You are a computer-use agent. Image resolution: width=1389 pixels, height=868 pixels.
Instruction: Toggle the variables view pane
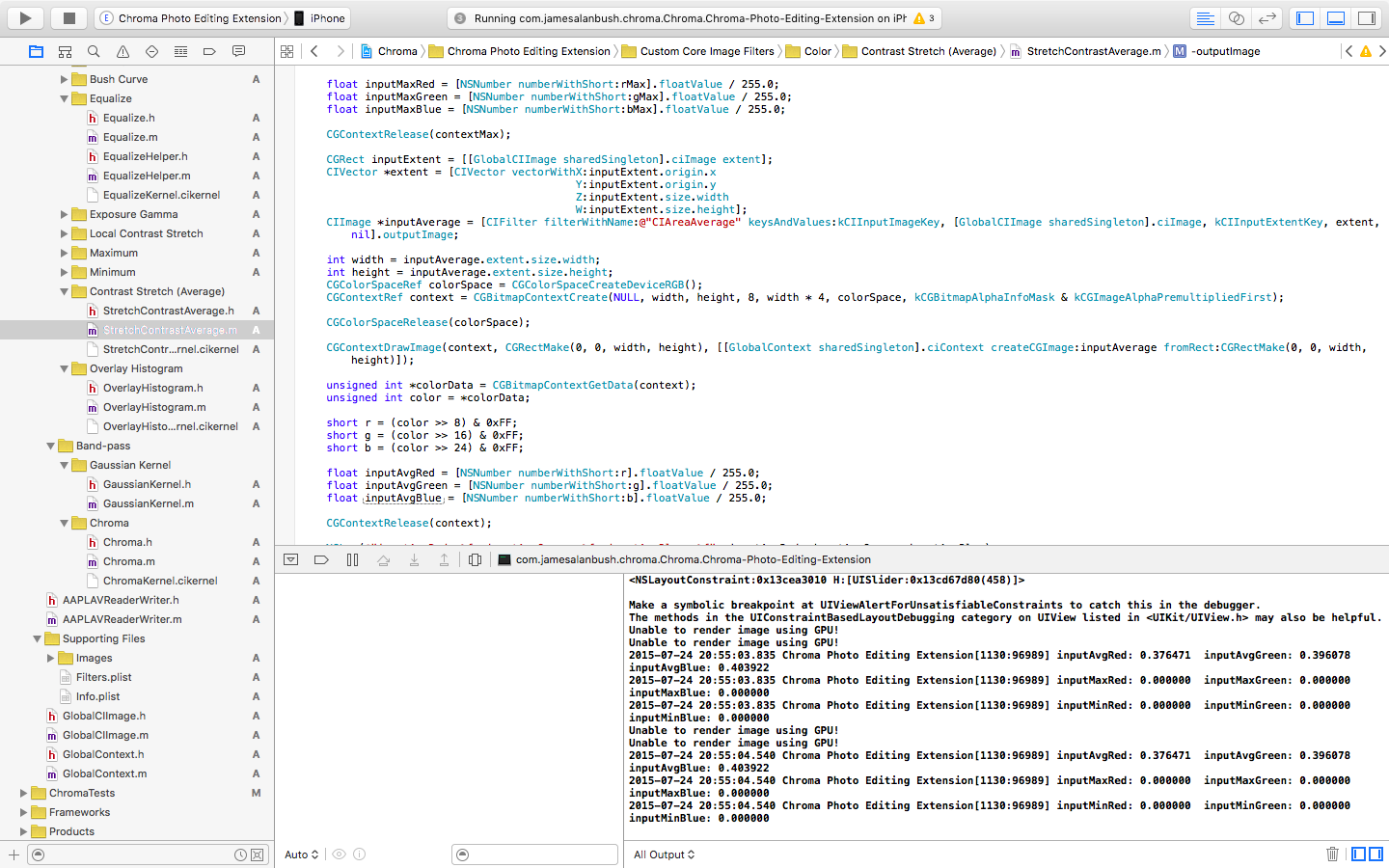click(1359, 854)
